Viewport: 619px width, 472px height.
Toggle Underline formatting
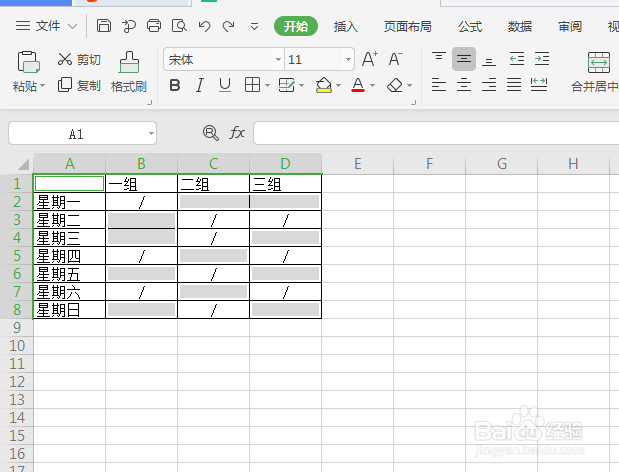click(225, 85)
